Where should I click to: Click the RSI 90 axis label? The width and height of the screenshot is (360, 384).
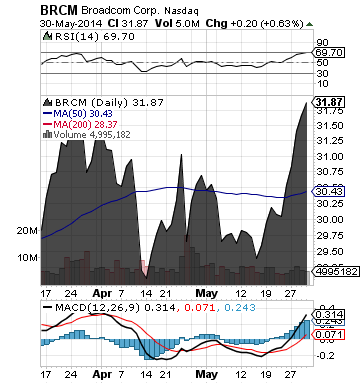pos(323,43)
